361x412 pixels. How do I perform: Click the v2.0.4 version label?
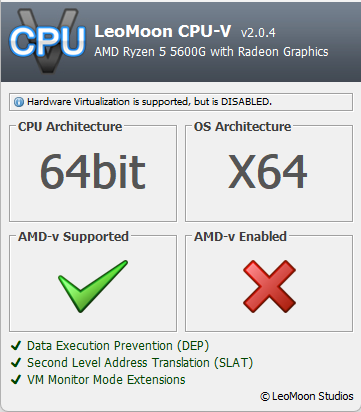258,33
